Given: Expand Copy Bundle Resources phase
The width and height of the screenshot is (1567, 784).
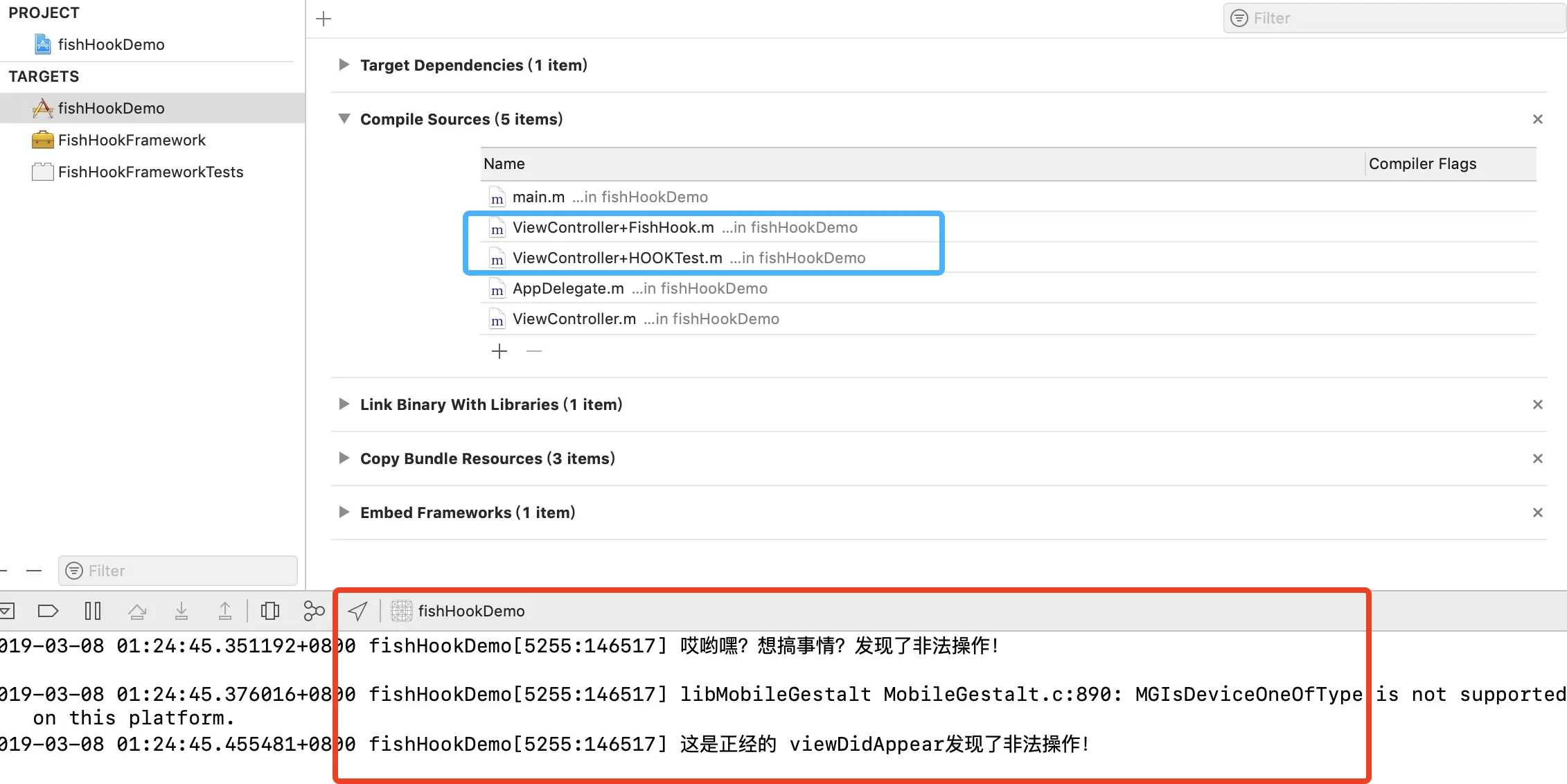Looking at the screenshot, I should tap(344, 458).
